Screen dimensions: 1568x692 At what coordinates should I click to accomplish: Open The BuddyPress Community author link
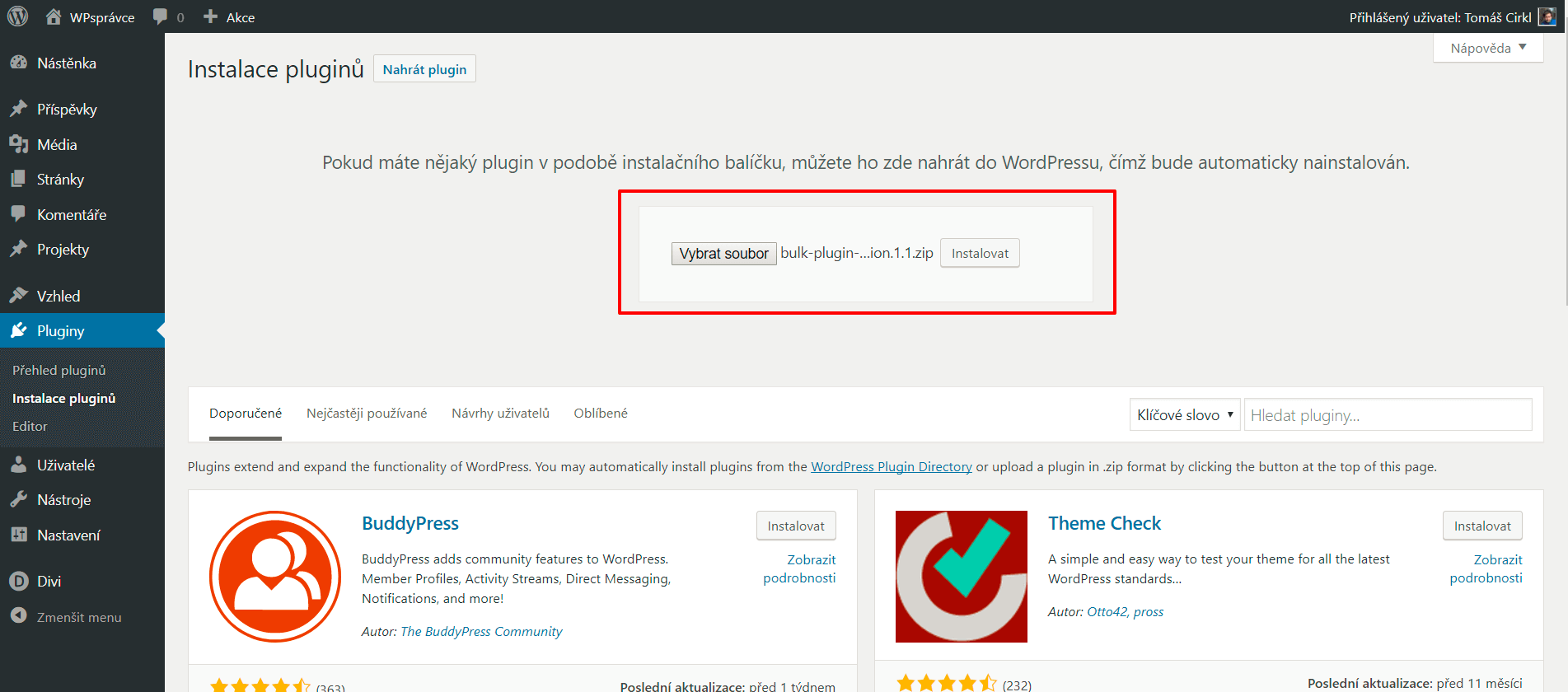[x=481, y=631]
